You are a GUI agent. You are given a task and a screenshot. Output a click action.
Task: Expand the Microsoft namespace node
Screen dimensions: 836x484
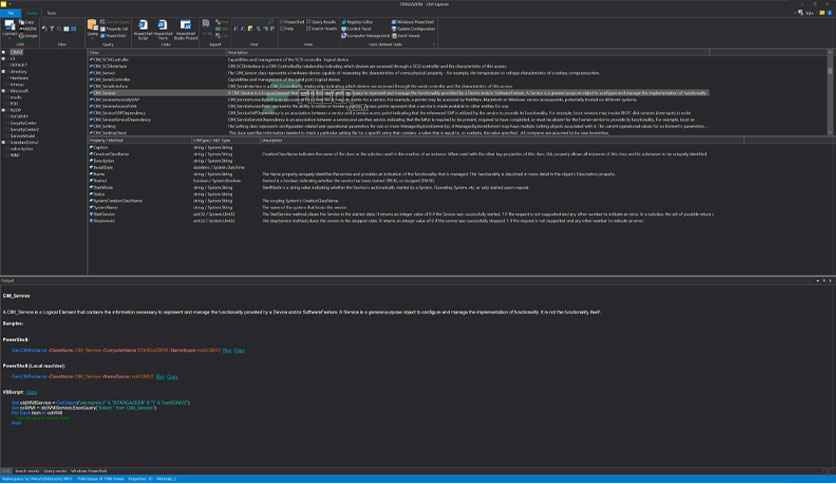tap(4, 91)
